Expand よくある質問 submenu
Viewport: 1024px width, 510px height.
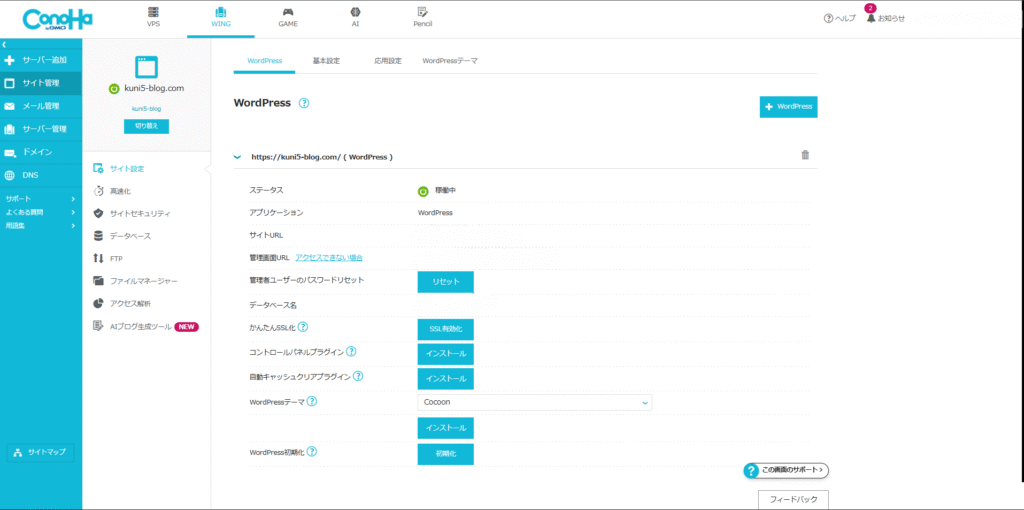[40, 212]
